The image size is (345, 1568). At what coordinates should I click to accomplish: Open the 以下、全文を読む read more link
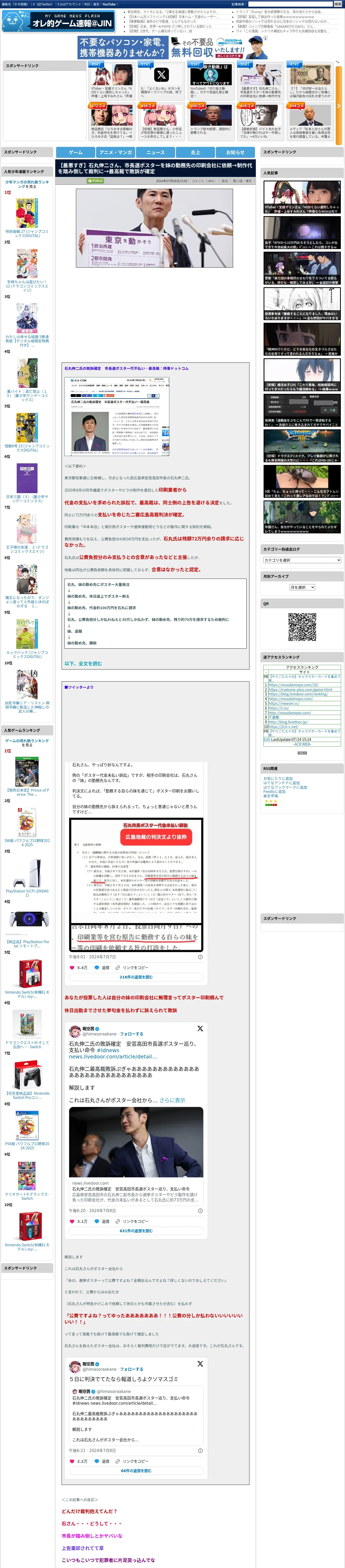[83, 664]
